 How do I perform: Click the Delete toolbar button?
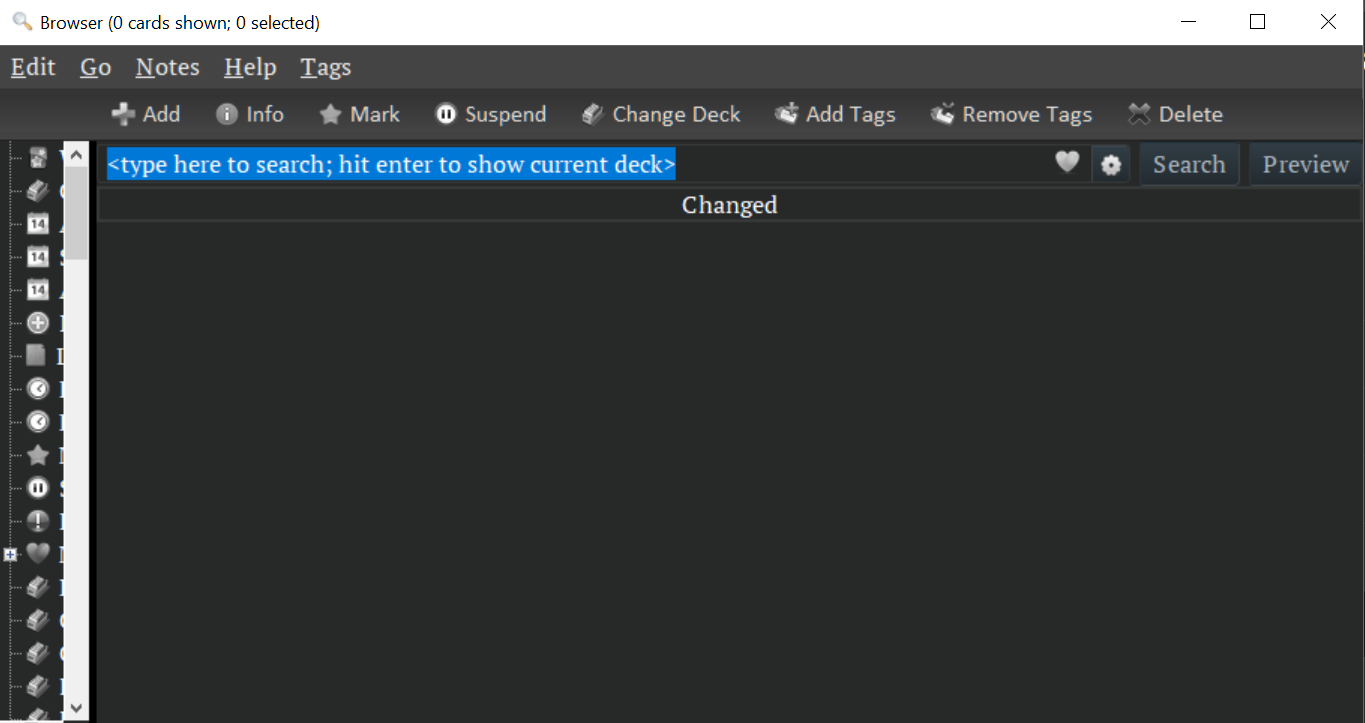(1175, 114)
